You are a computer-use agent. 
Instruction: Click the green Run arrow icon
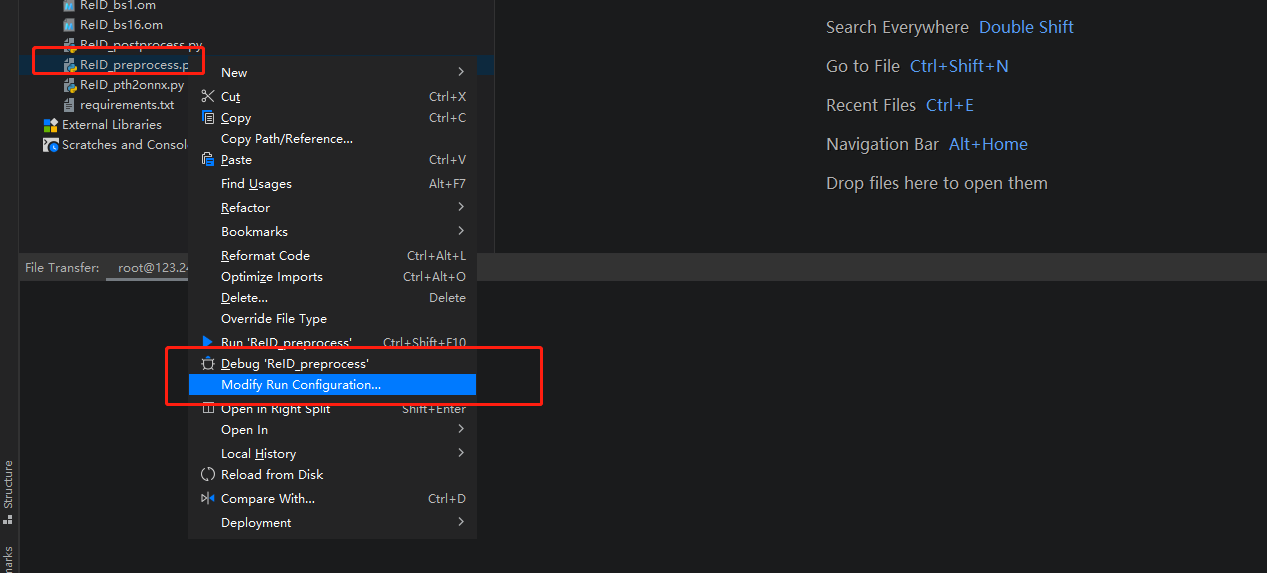(208, 342)
